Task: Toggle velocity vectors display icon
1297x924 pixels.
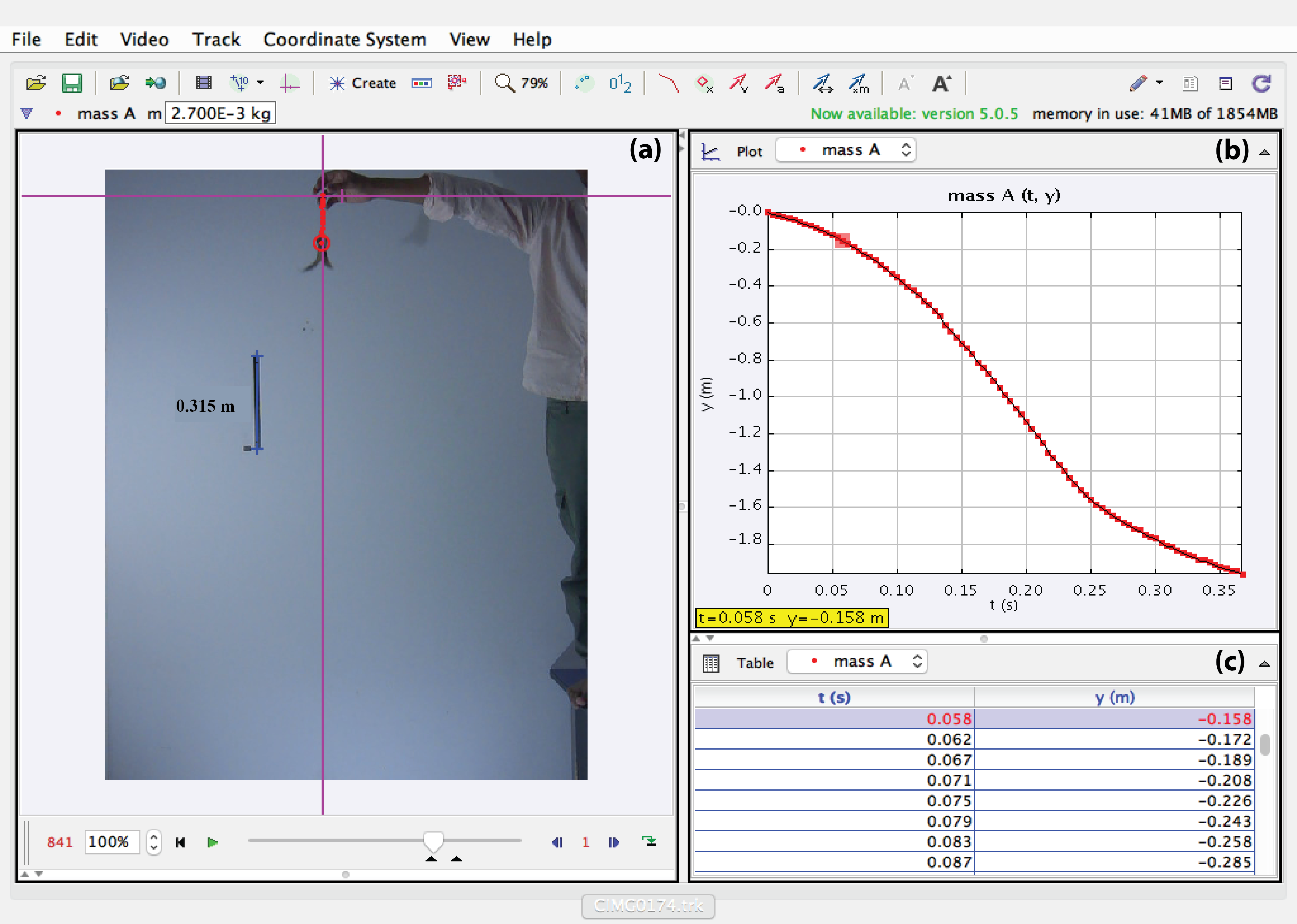Action: point(739,83)
